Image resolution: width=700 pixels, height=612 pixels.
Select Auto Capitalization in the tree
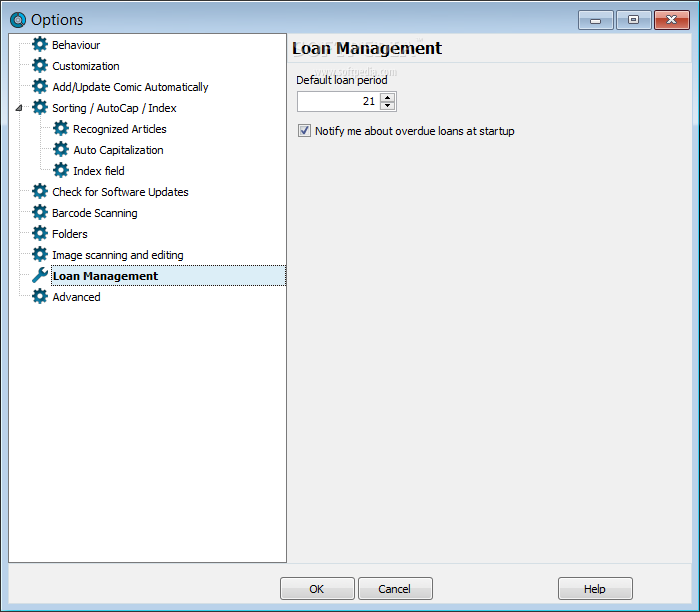118,150
